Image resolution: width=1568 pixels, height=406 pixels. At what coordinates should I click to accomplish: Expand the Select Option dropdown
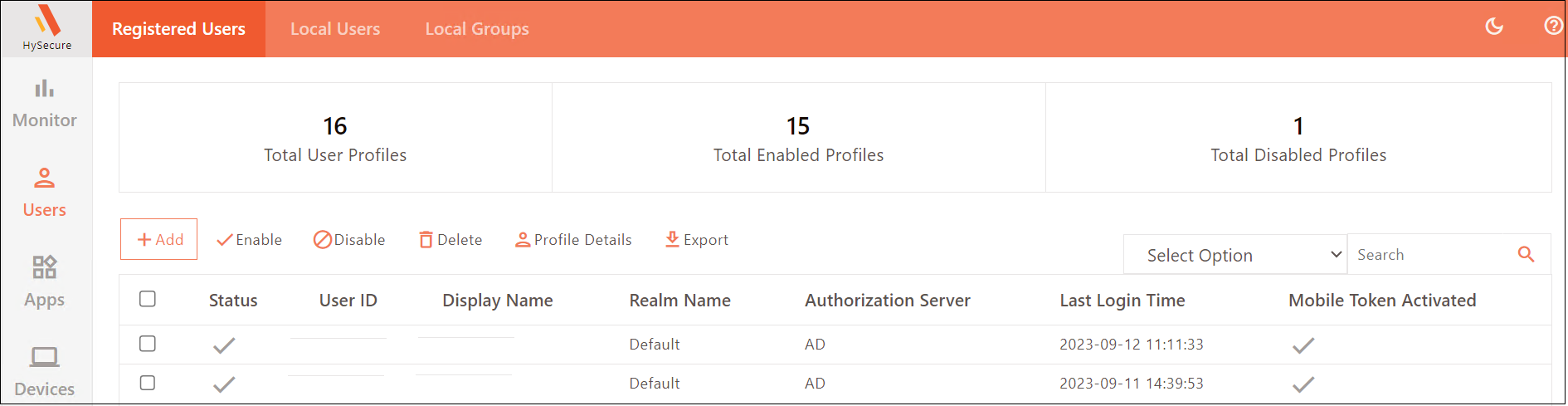pyautogui.click(x=1235, y=255)
